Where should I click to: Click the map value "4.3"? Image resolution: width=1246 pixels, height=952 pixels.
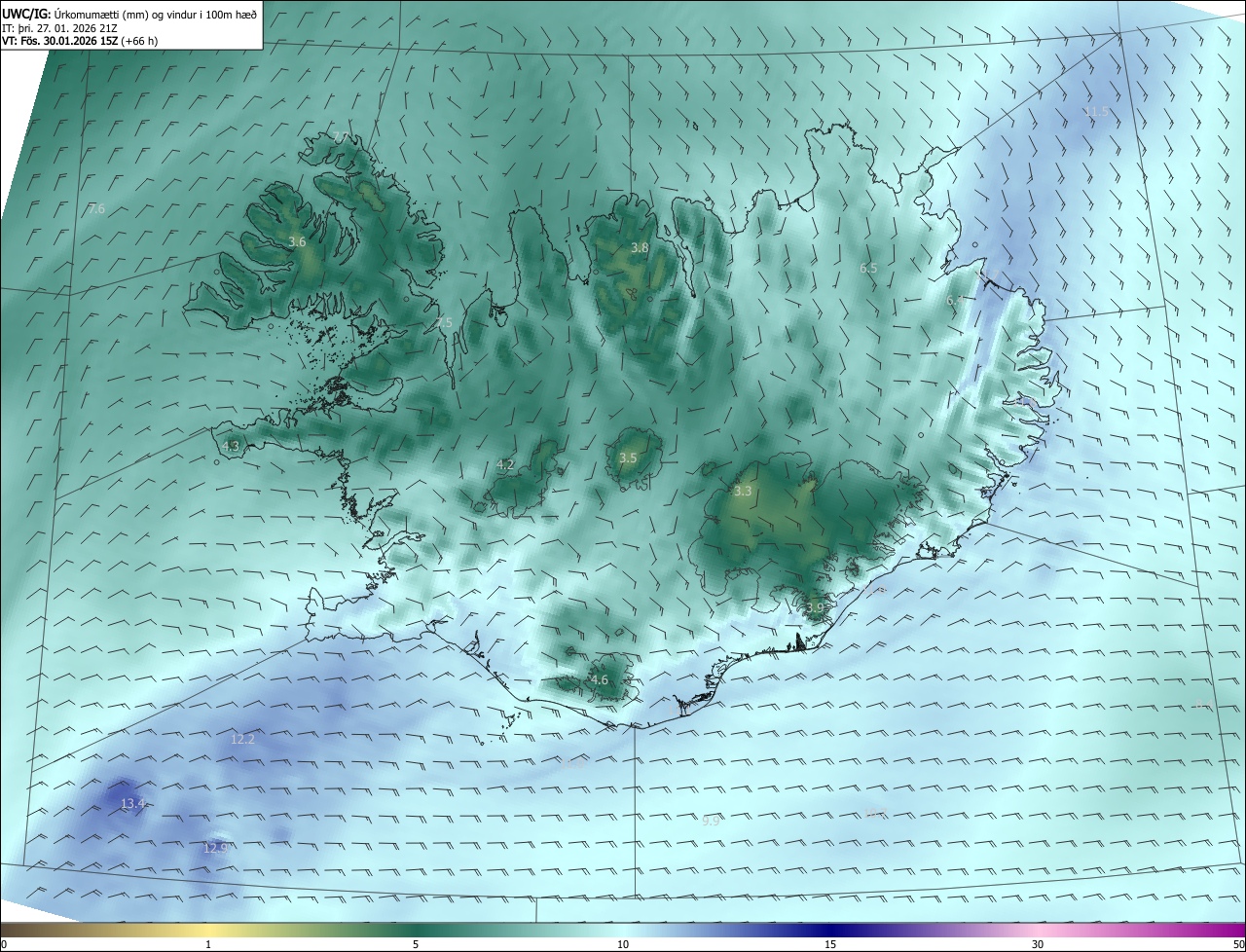(231, 446)
